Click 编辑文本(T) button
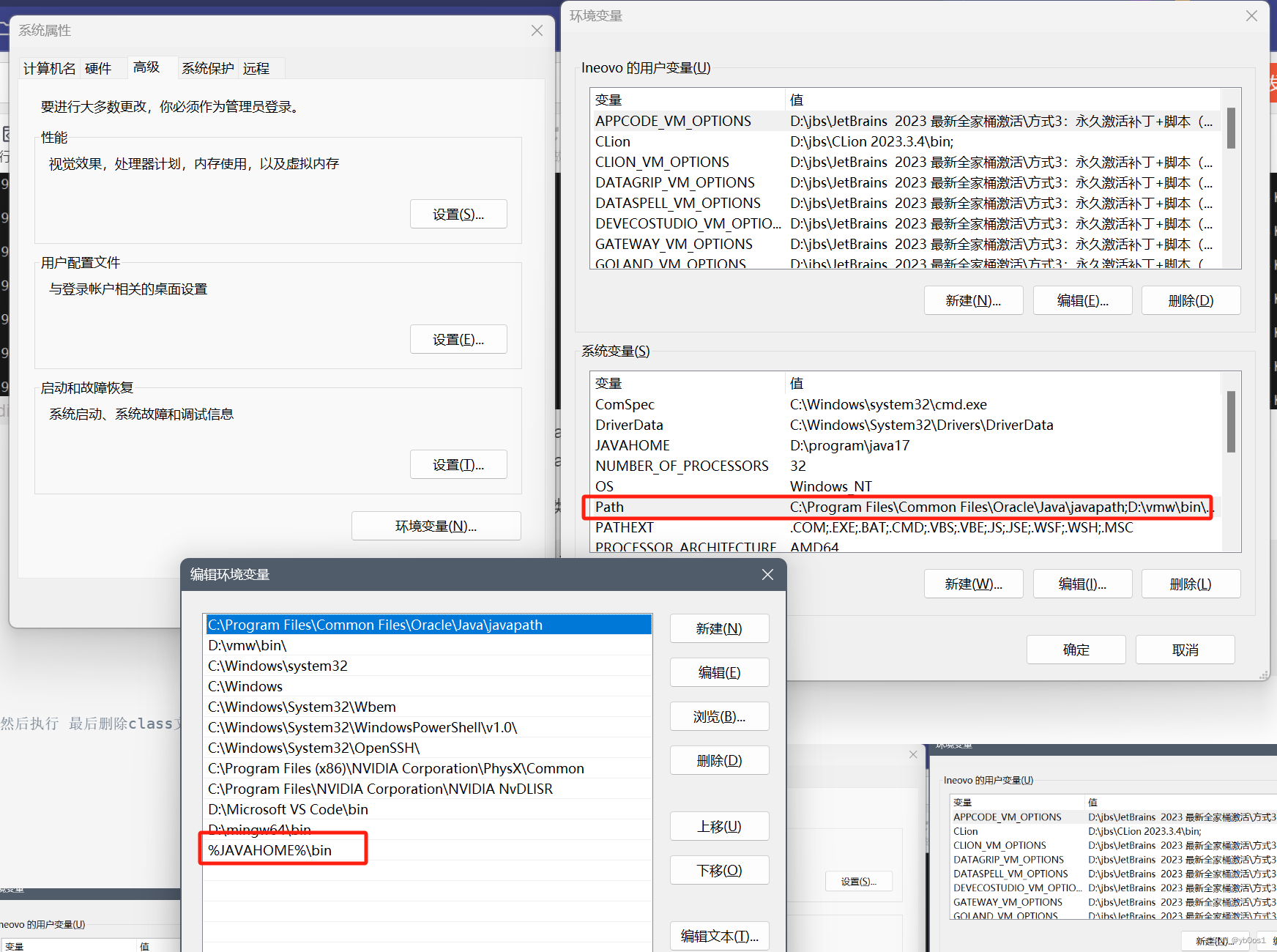This screenshot has width=1277, height=952. [719, 936]
